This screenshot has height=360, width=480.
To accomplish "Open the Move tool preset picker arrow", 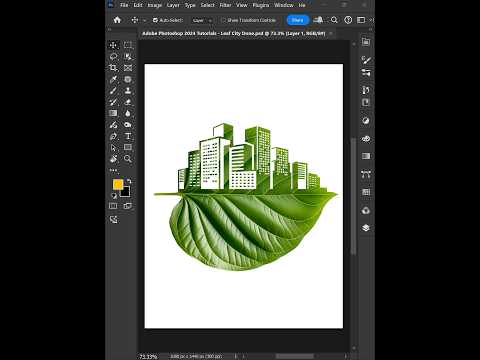I will click(x=144, y=20).
